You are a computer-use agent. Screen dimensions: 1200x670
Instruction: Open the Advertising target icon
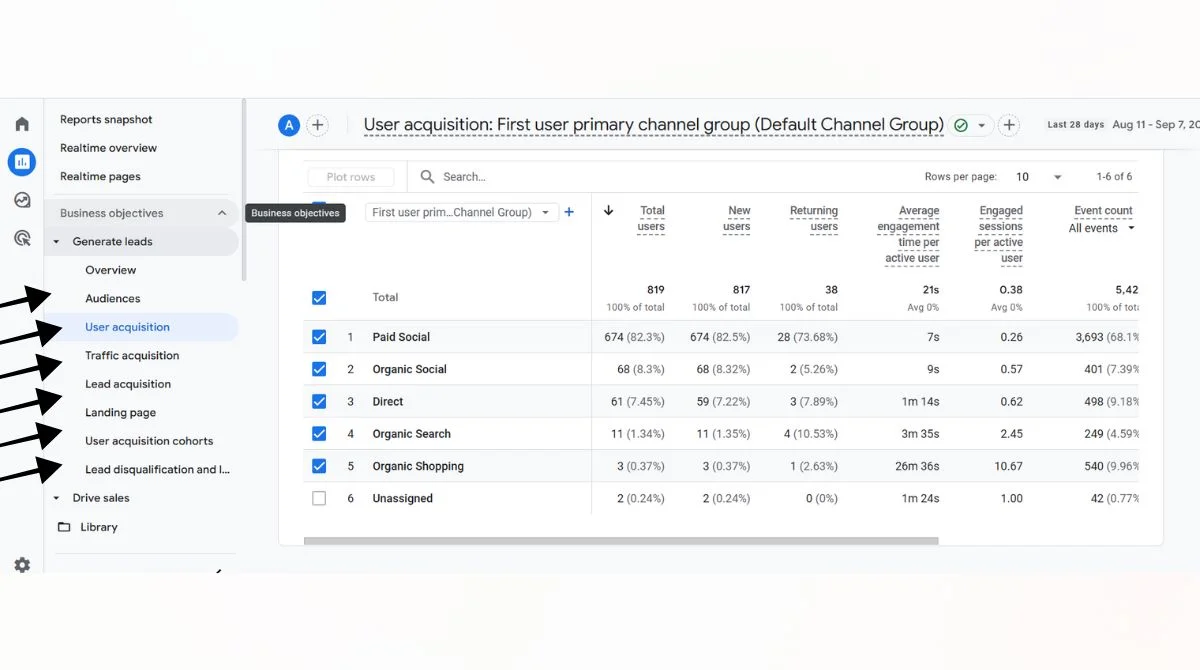(22, 238)
